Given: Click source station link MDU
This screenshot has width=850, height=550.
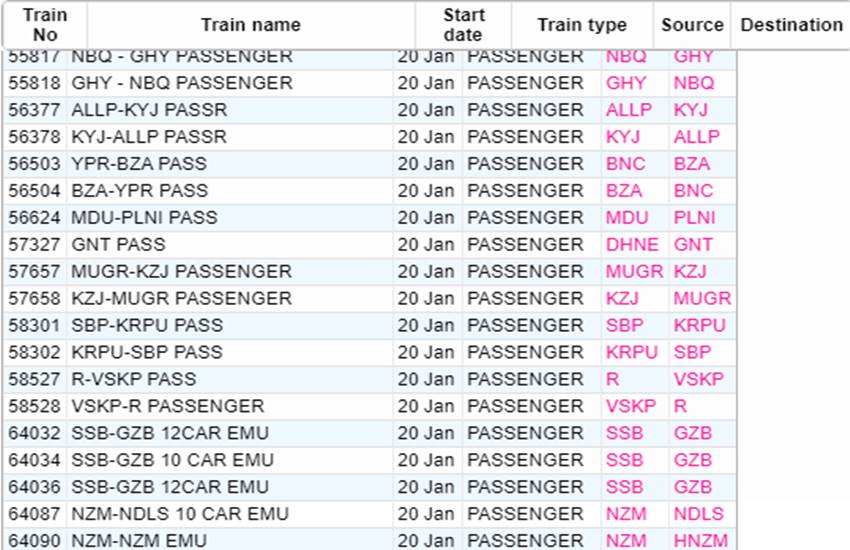Looking at the screenshot, I should click(627, 218).
